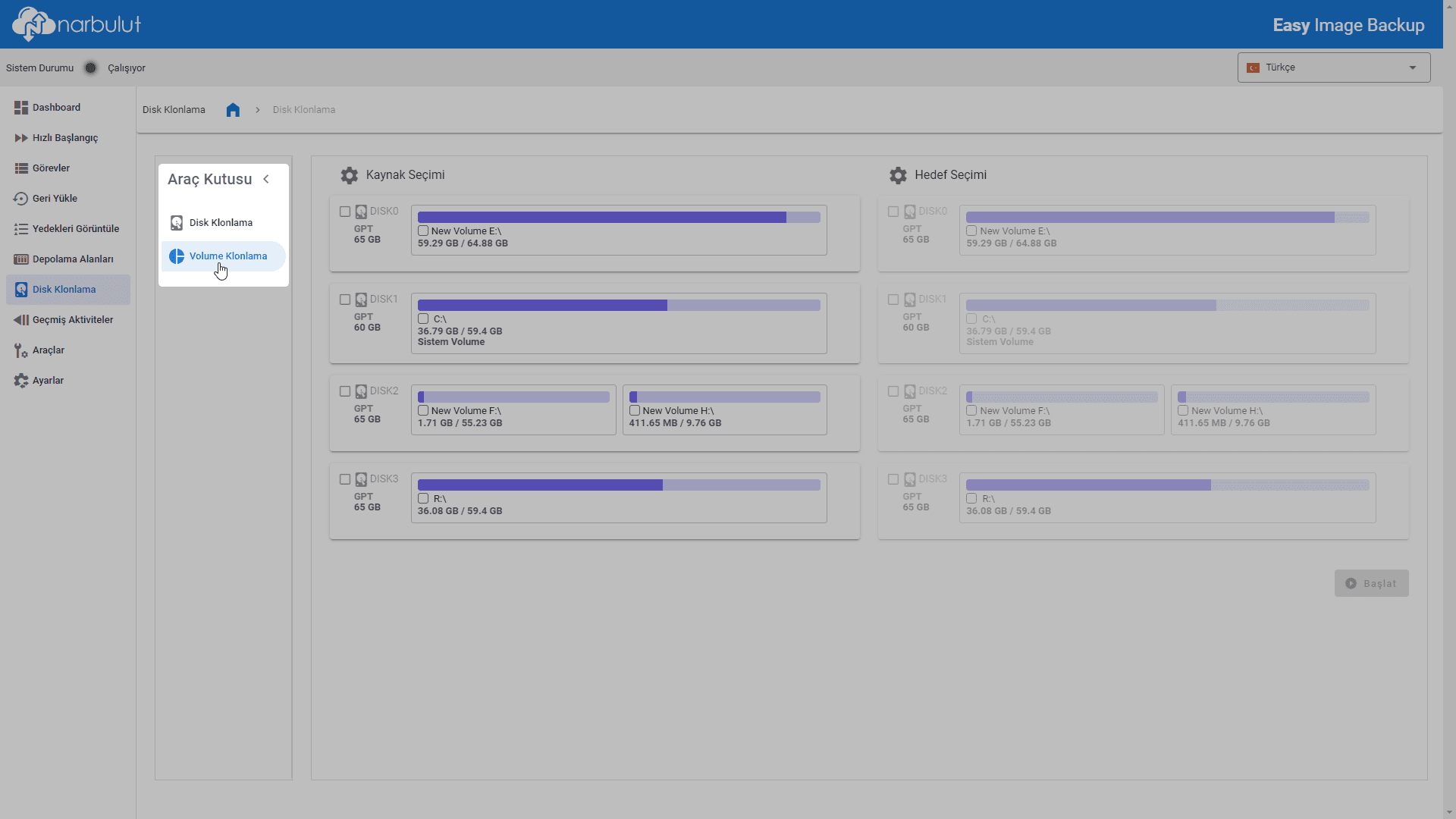Check target DISK0 checkbox

click(x=893, y=212)
